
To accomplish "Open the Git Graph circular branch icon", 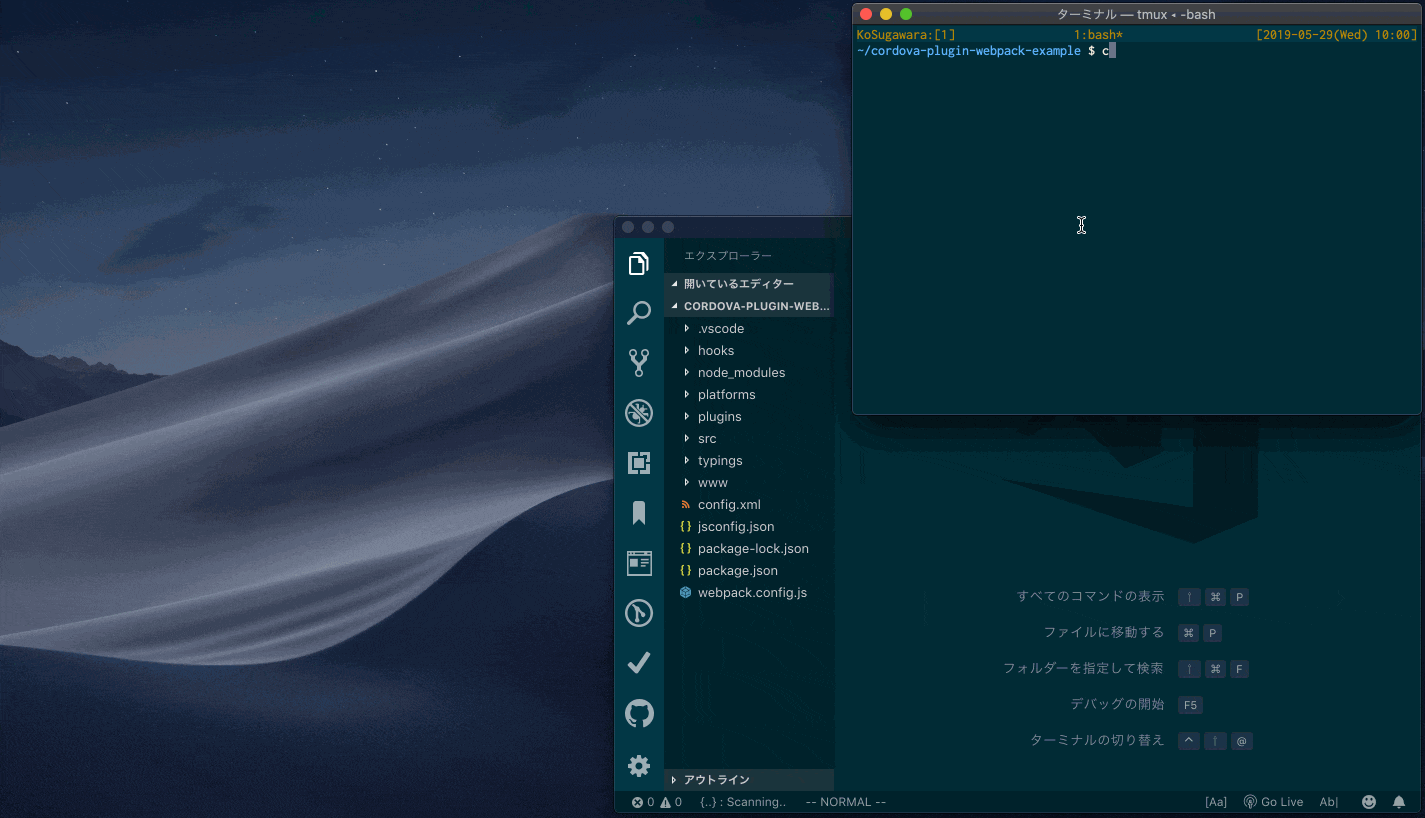I will click(x=639, y=613).
